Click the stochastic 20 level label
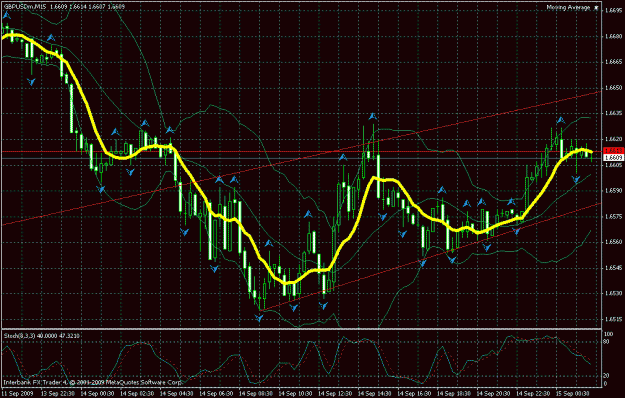This screenshot has width=625, height=398. [607, 376]
